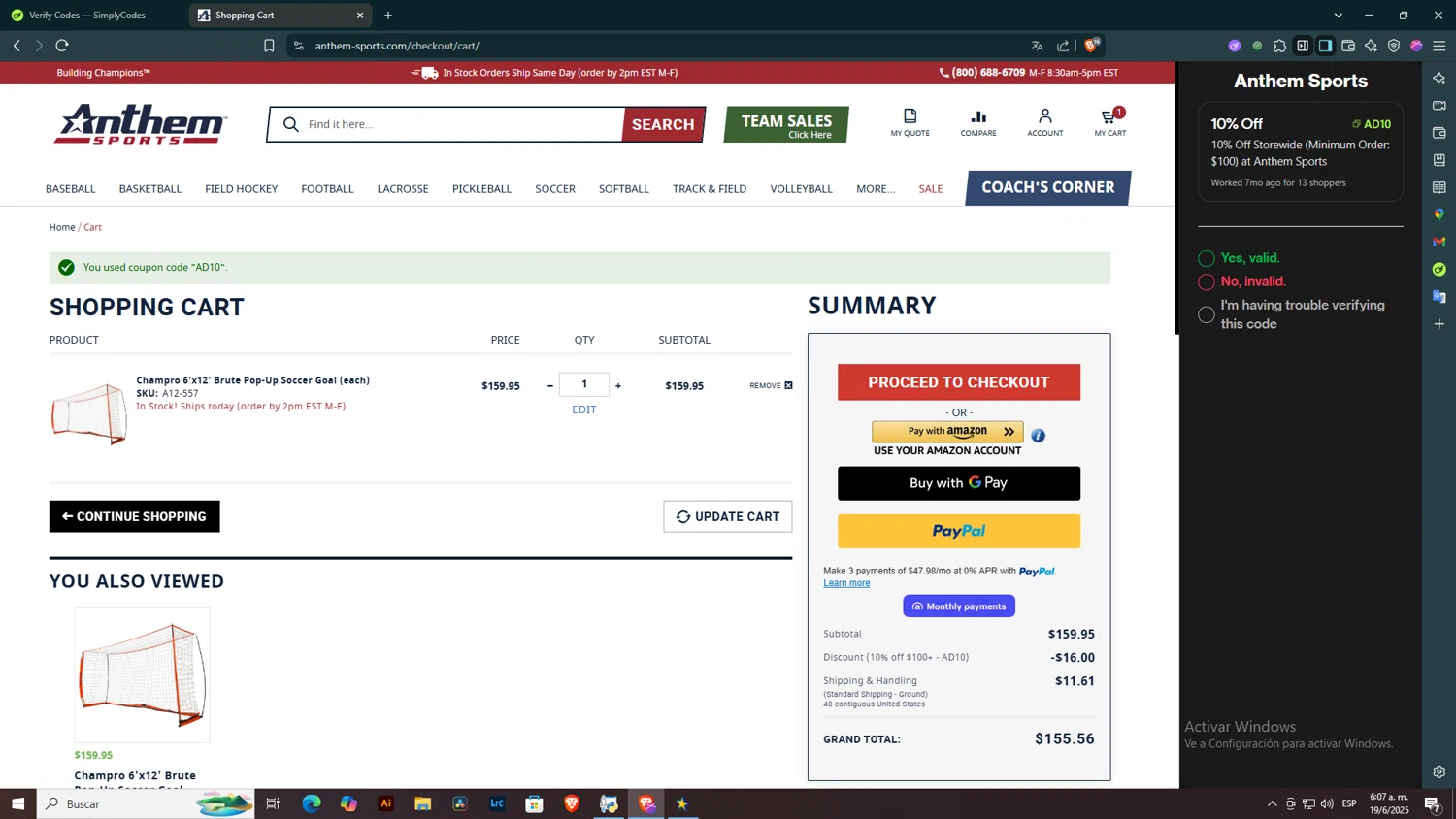Click the soccer goal thumbnail in You Also Viewed

[x=143, y=675]
